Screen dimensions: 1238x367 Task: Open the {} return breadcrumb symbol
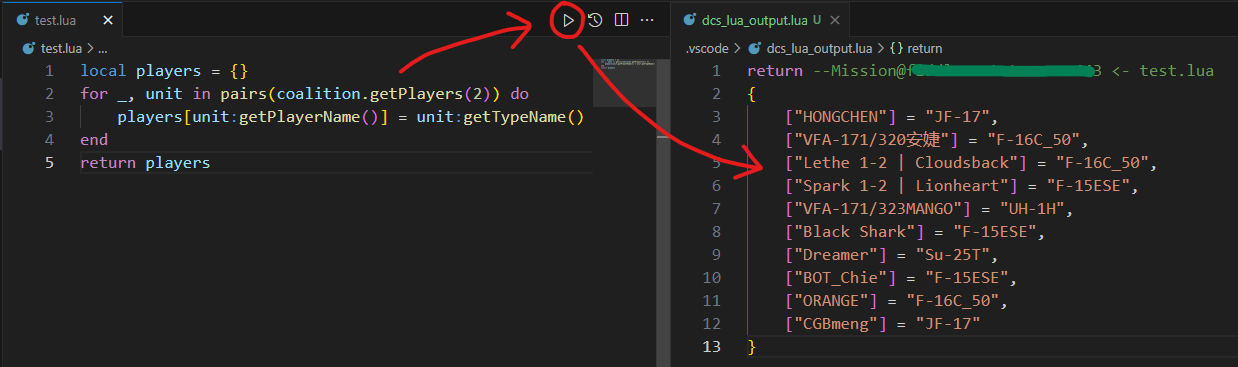pos(915,47)
